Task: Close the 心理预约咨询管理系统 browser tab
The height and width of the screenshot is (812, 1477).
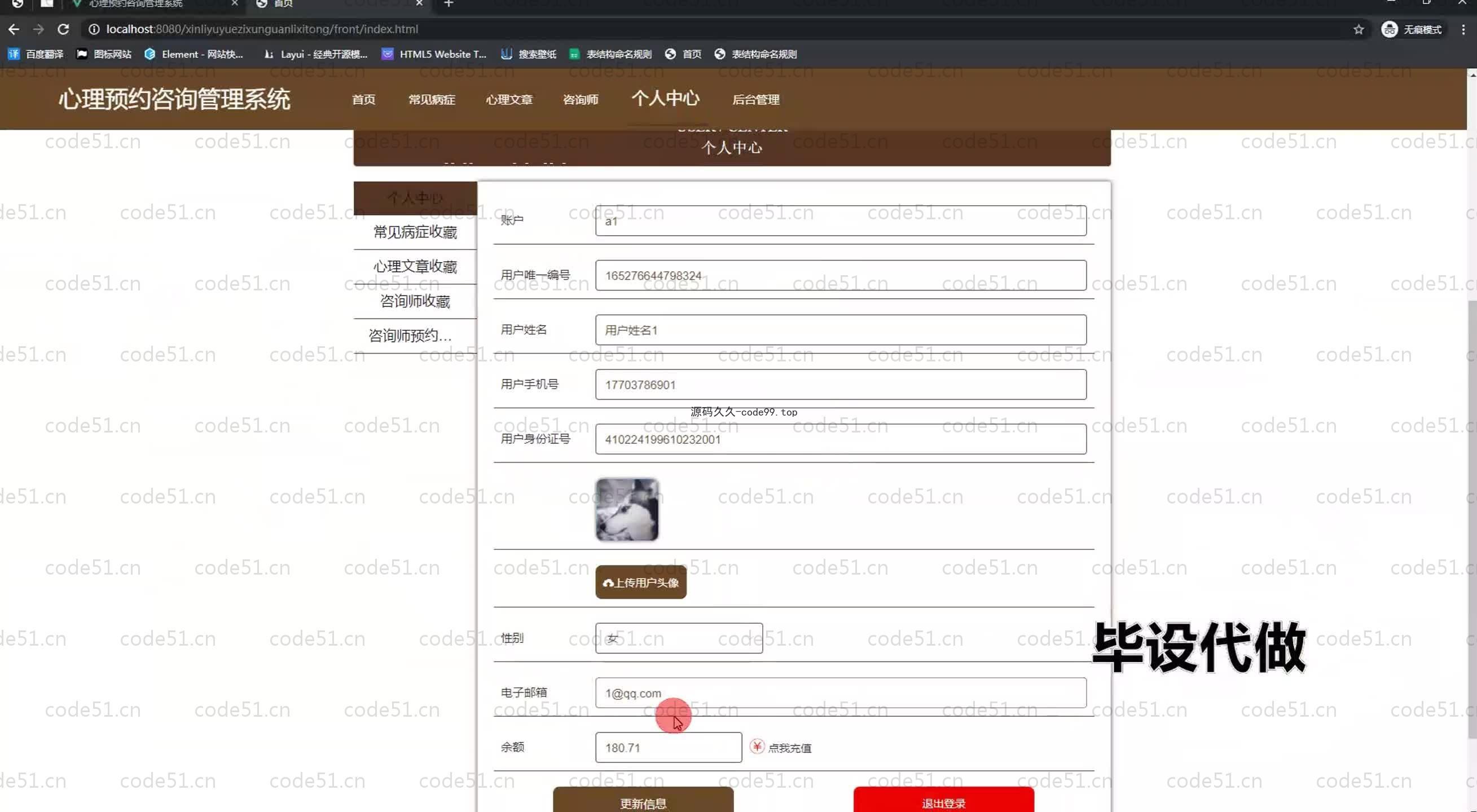Action: [235, 3]
